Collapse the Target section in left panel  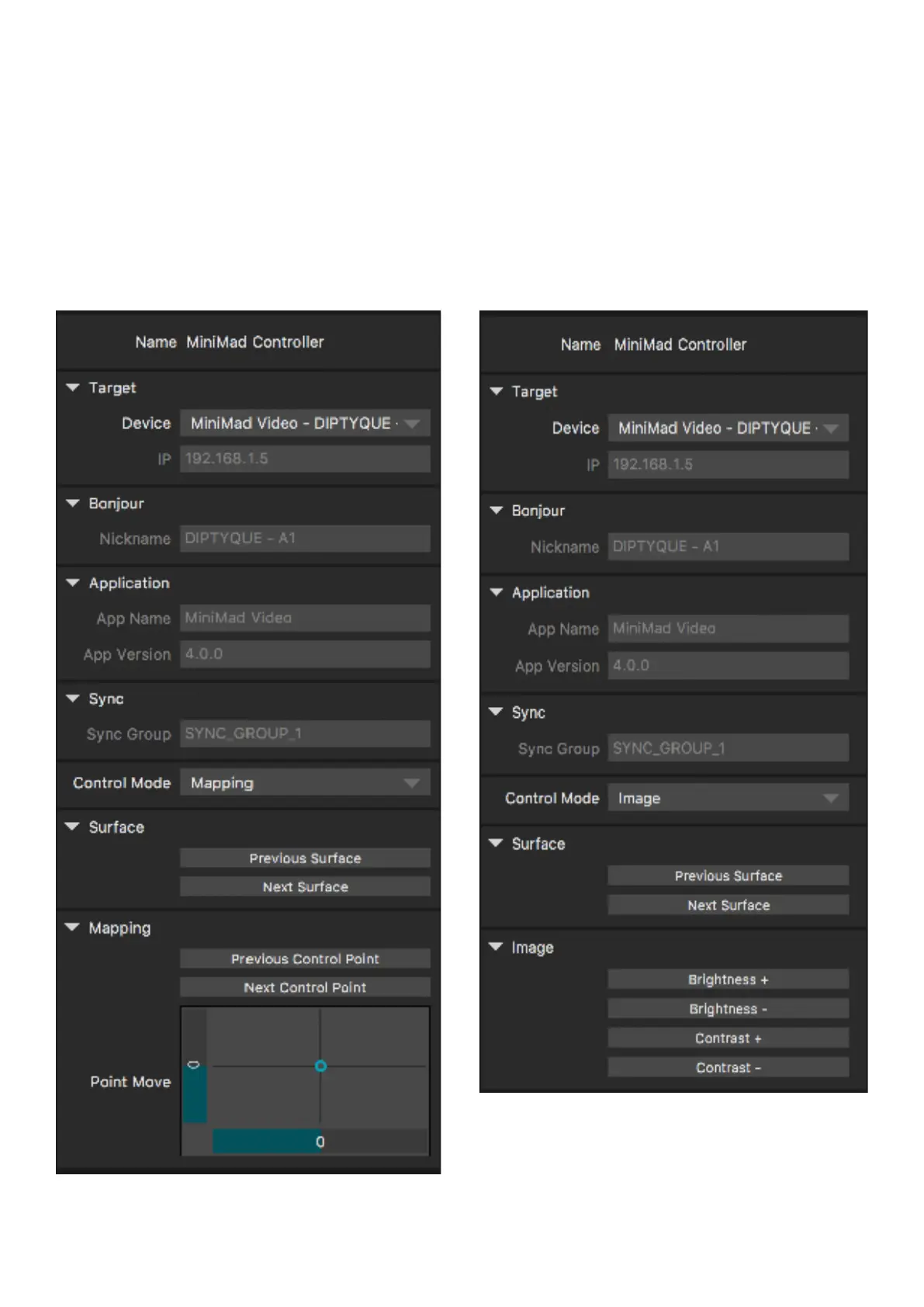[73, 387]
